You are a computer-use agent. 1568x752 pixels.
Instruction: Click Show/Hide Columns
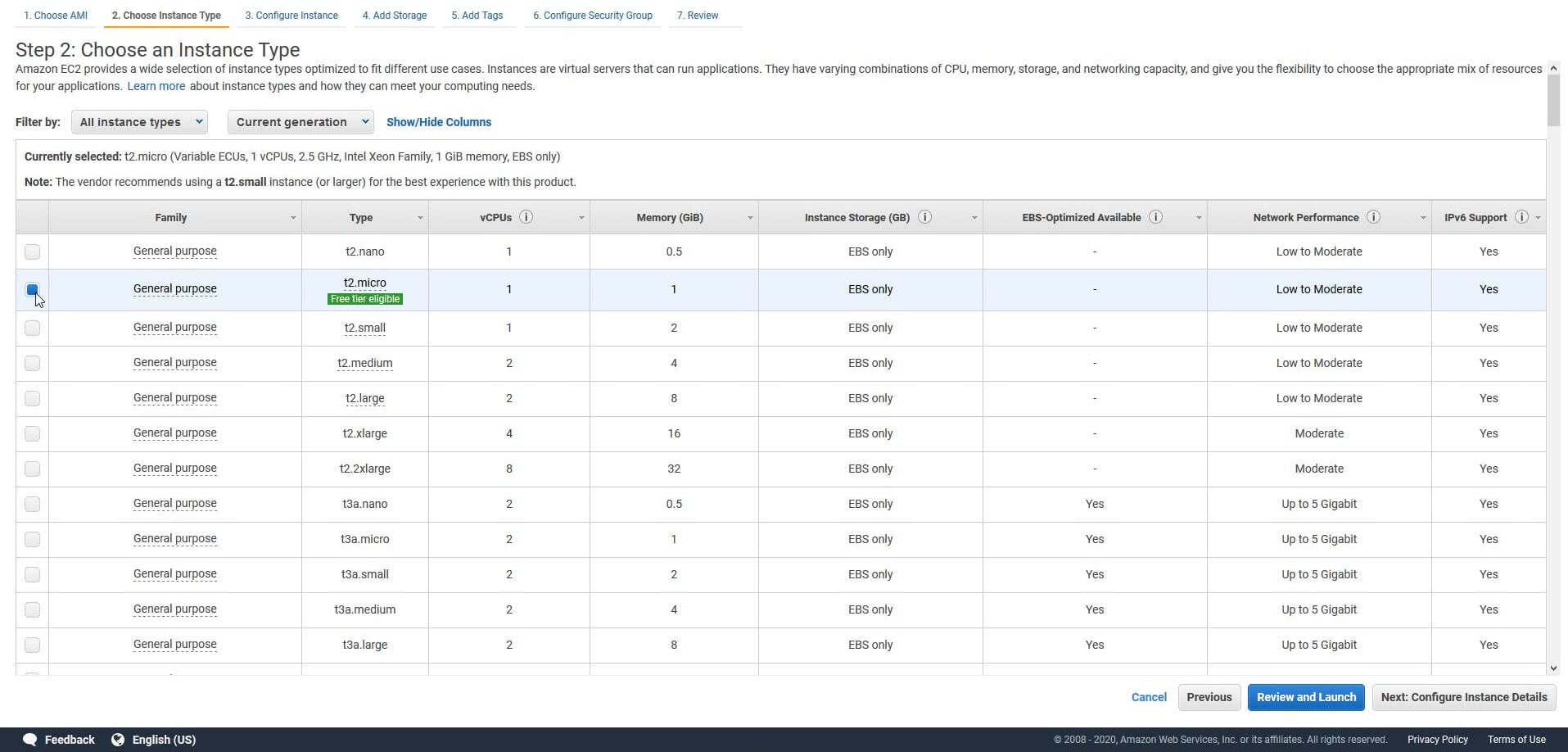pyautogui.click(x=438, y=121)
